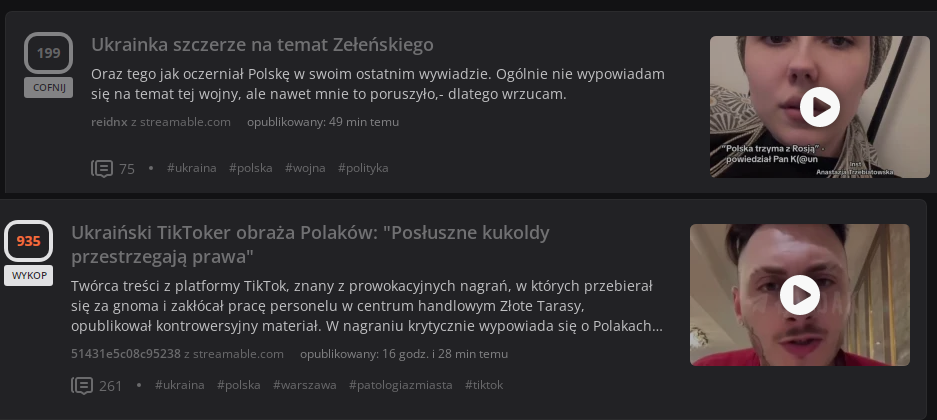Select #polityka tag
Screen dimensions: 937x420
tap(363, 168)
